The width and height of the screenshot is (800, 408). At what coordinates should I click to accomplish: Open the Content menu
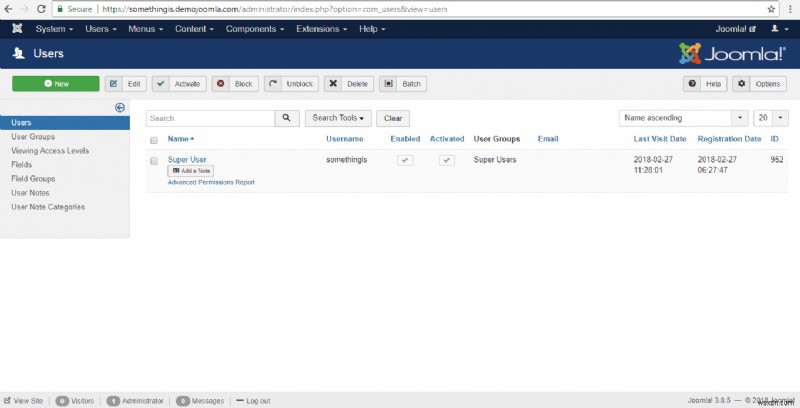[x=194, y=29]
